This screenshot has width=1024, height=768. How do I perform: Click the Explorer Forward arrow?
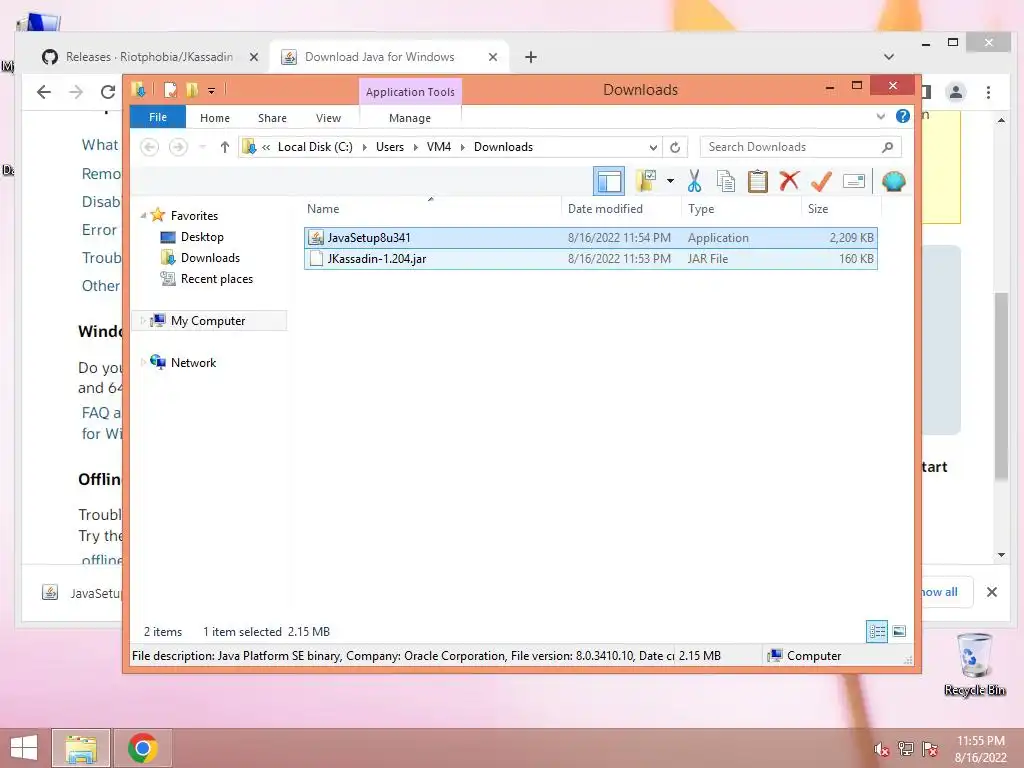[178, 147]
